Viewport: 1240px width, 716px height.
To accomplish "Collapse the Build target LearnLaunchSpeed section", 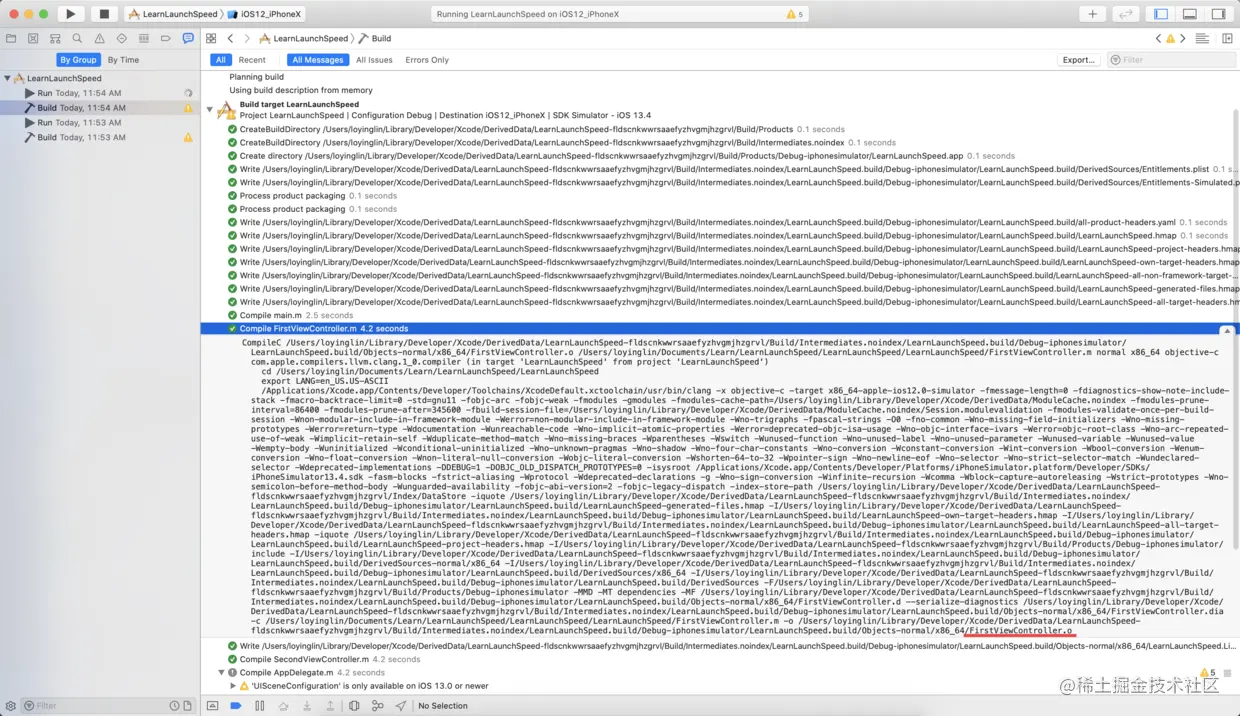I will click(210, 109).
